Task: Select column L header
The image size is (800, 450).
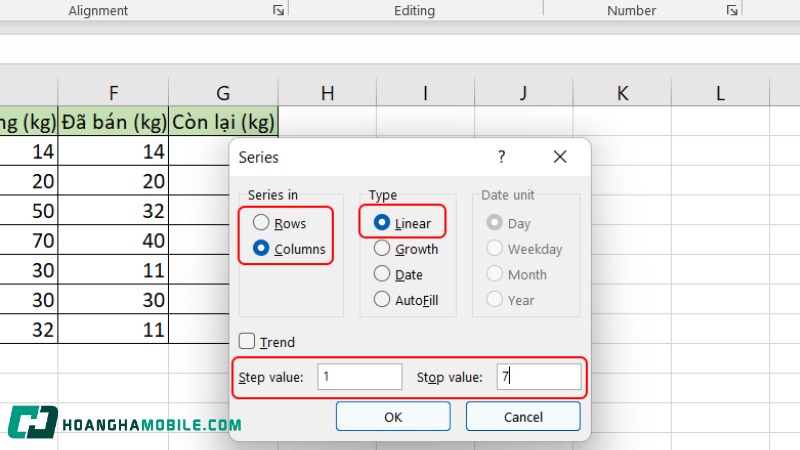Action: 720,93
